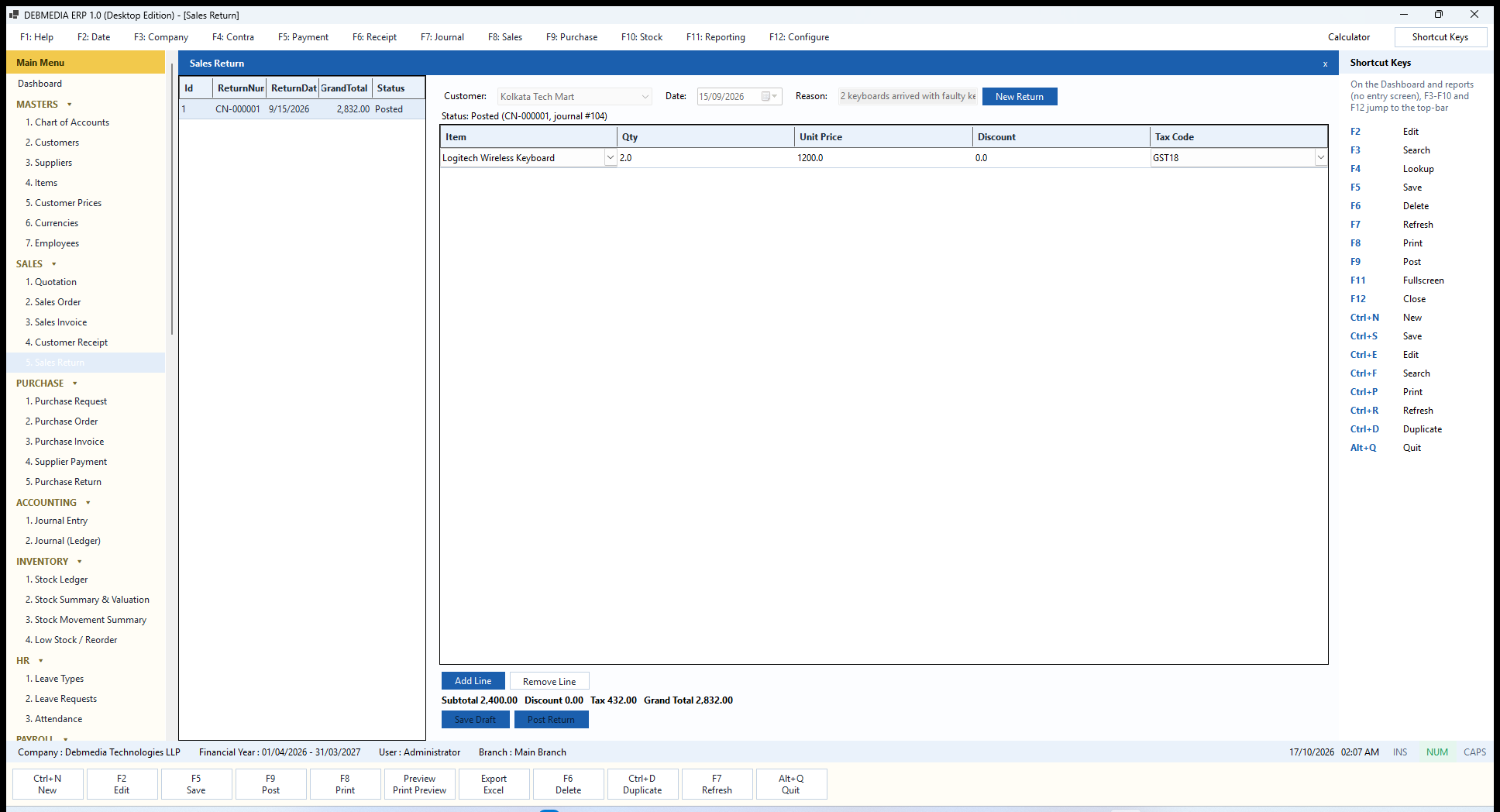The width and height of the screenshot is (1500, 812).
Task: Click the Preview Print Preview button
Action: click(x=419, y=784)
